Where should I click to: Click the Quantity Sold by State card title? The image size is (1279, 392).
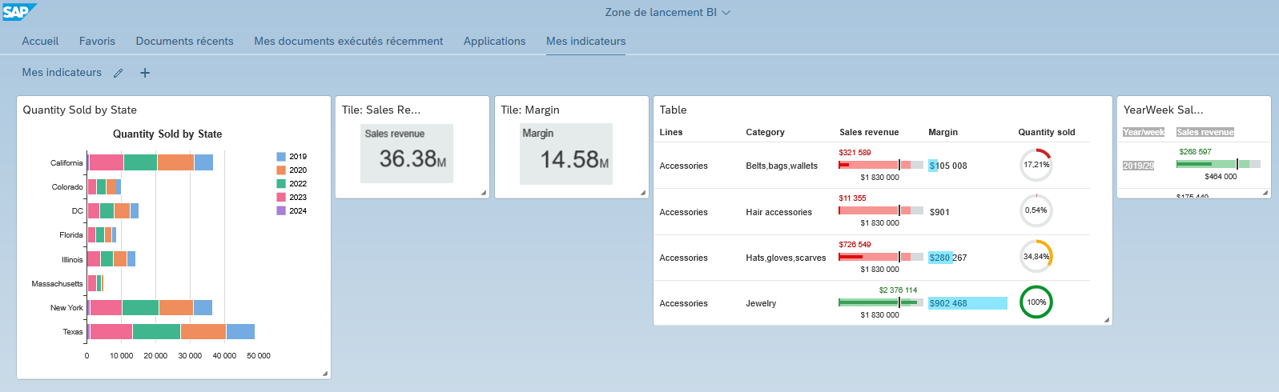(80, 110)
